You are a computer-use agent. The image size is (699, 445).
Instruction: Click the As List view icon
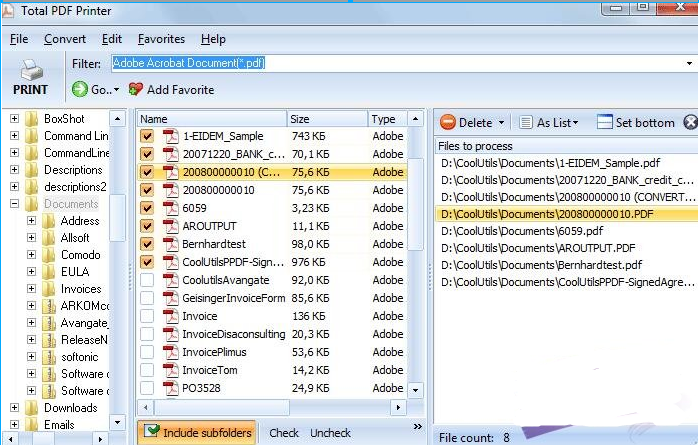pos(526,122)
